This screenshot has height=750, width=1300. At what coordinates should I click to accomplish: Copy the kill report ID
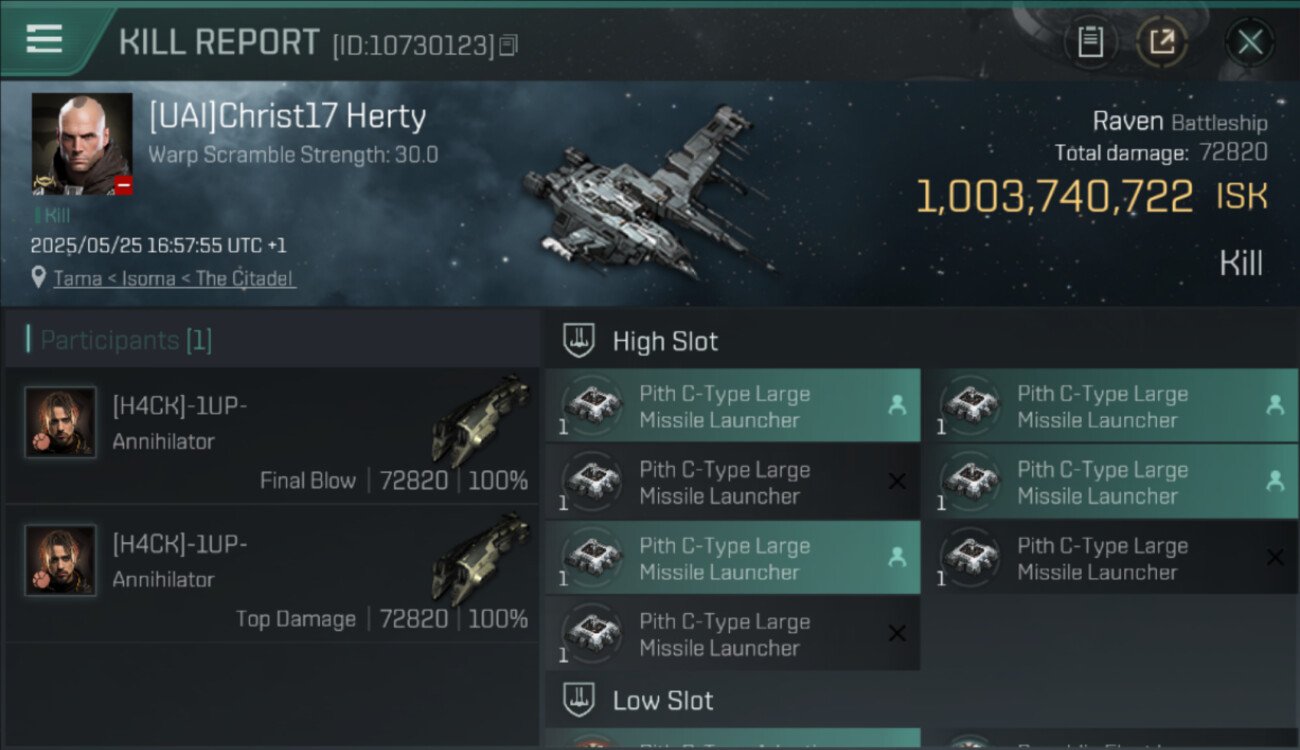coord(508,45)
